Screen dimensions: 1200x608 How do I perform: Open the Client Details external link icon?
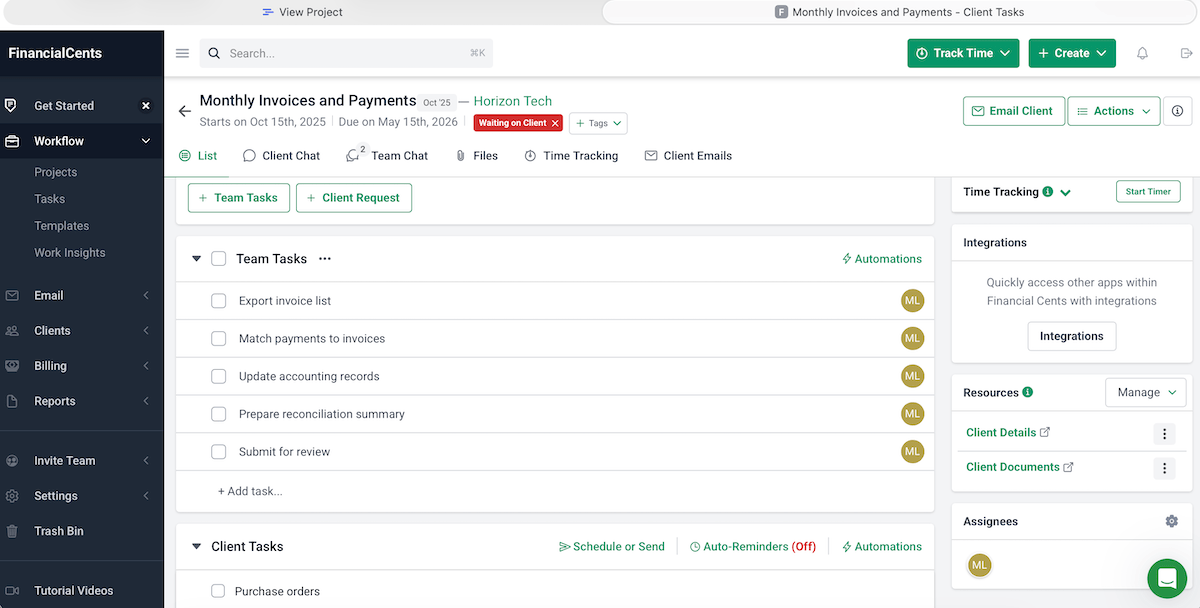[x=1045, y=432]
